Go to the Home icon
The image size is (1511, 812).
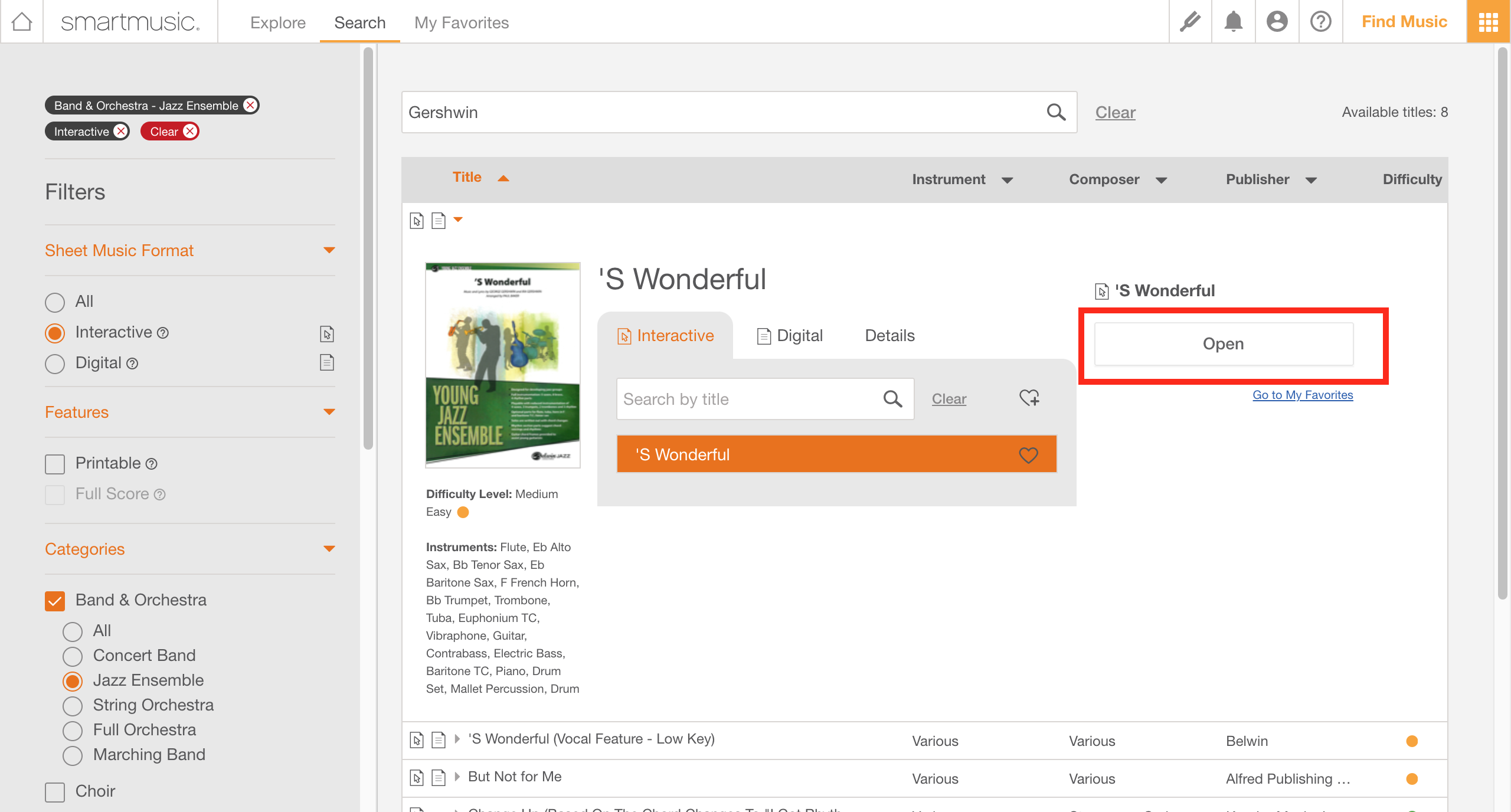tap(22, 22)
